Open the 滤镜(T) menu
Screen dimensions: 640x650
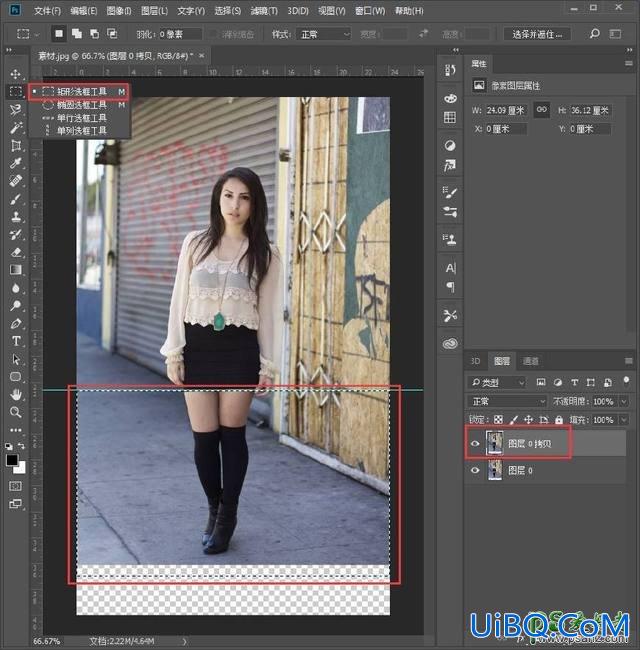[x=264, y=11]
